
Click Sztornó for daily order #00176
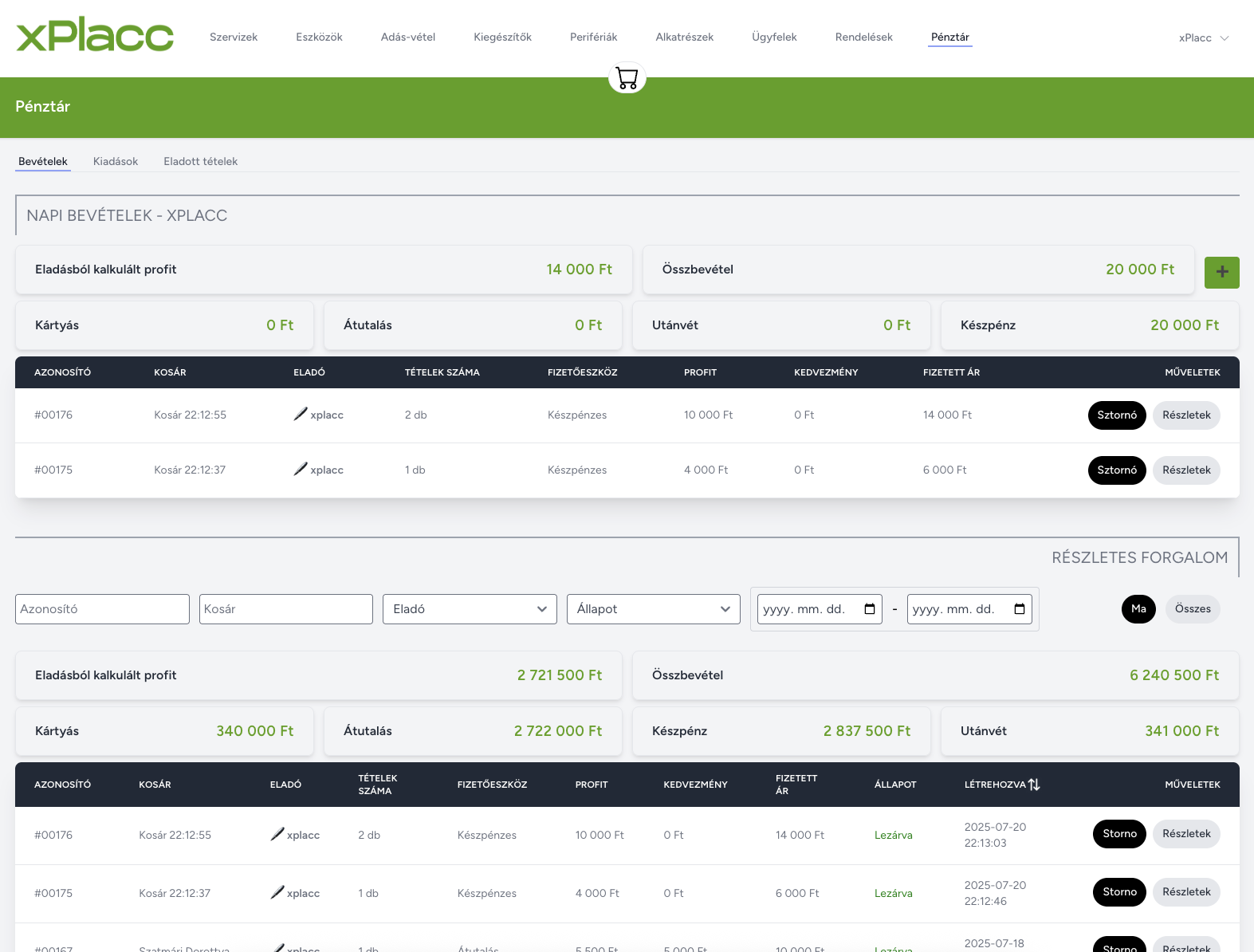(x=1117, y=415)
